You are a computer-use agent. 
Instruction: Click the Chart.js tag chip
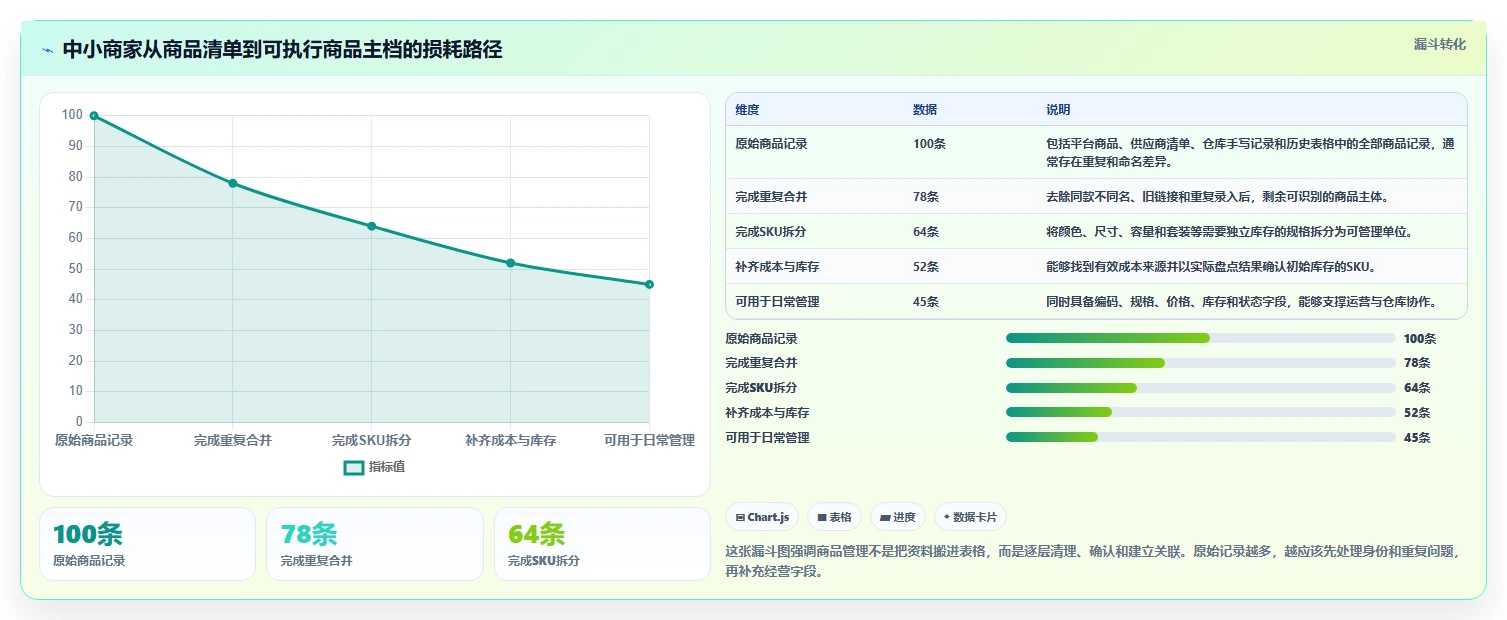[x=762, y=517]
